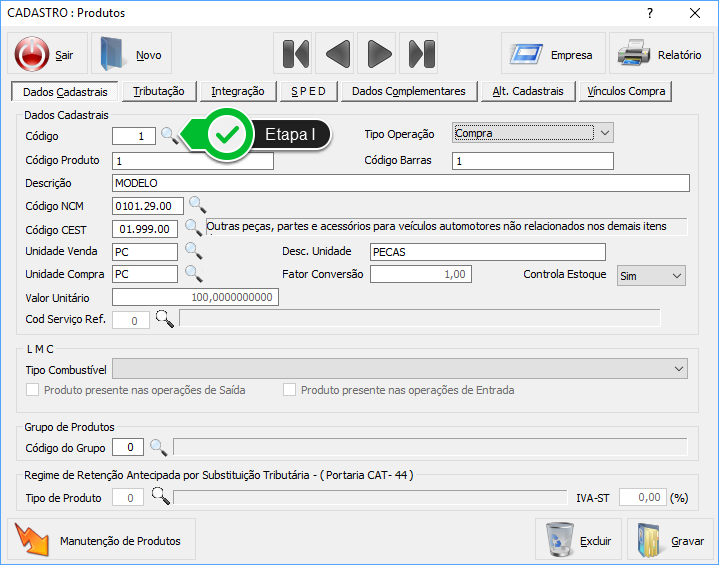Image resolution: width=719 pixels, height=565 pixels.
Task: Open the S P E D tab
Action: pyautogui.click(x=308, y=92)
